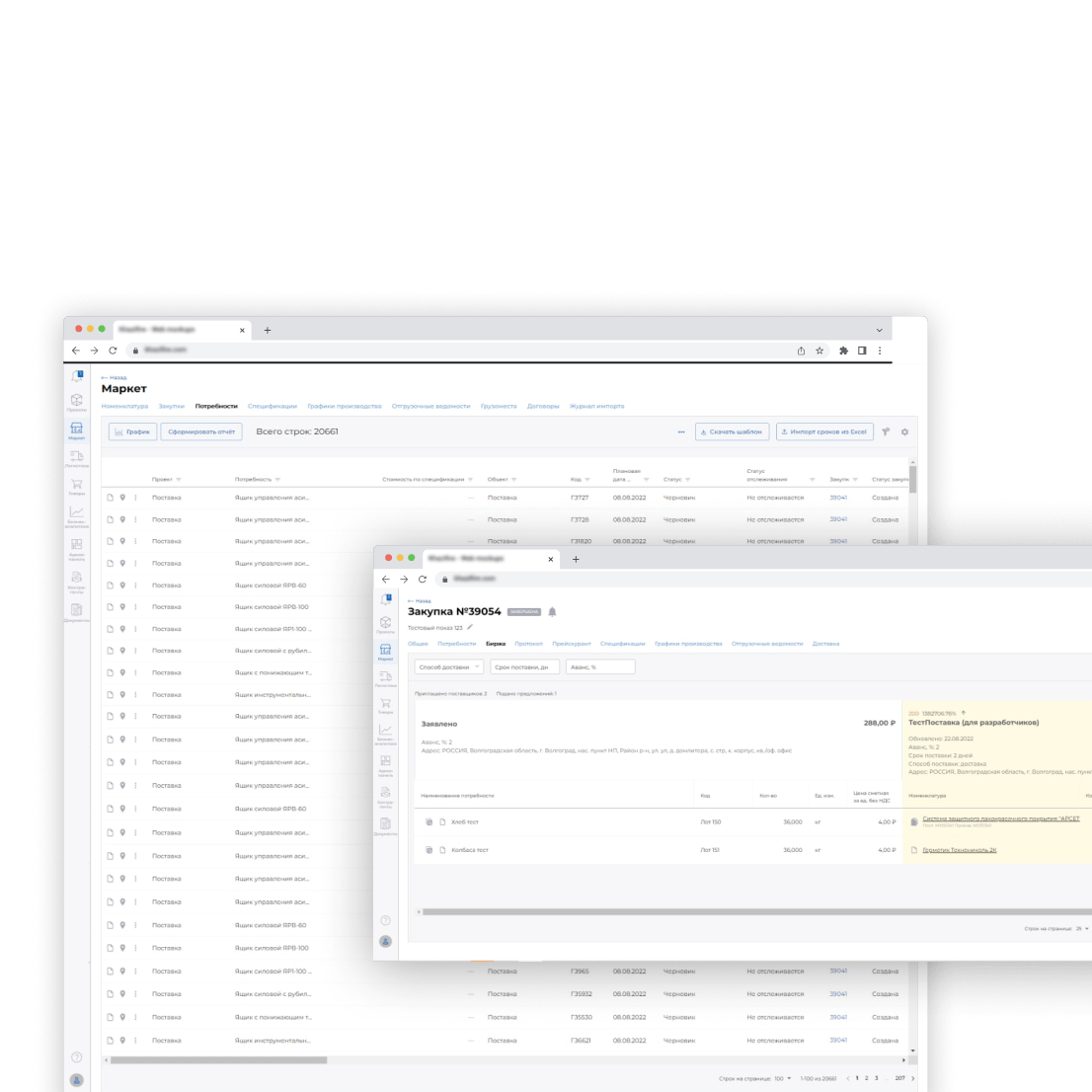This screenshot has width=1092, height=1092.
Task: Click the Сформировать отчёт button
Action: tap(201, 431)
